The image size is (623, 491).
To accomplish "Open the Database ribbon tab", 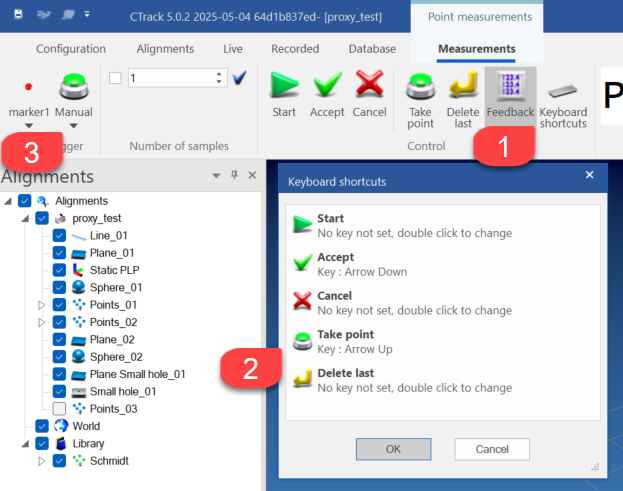I will [x=371, y=49].
